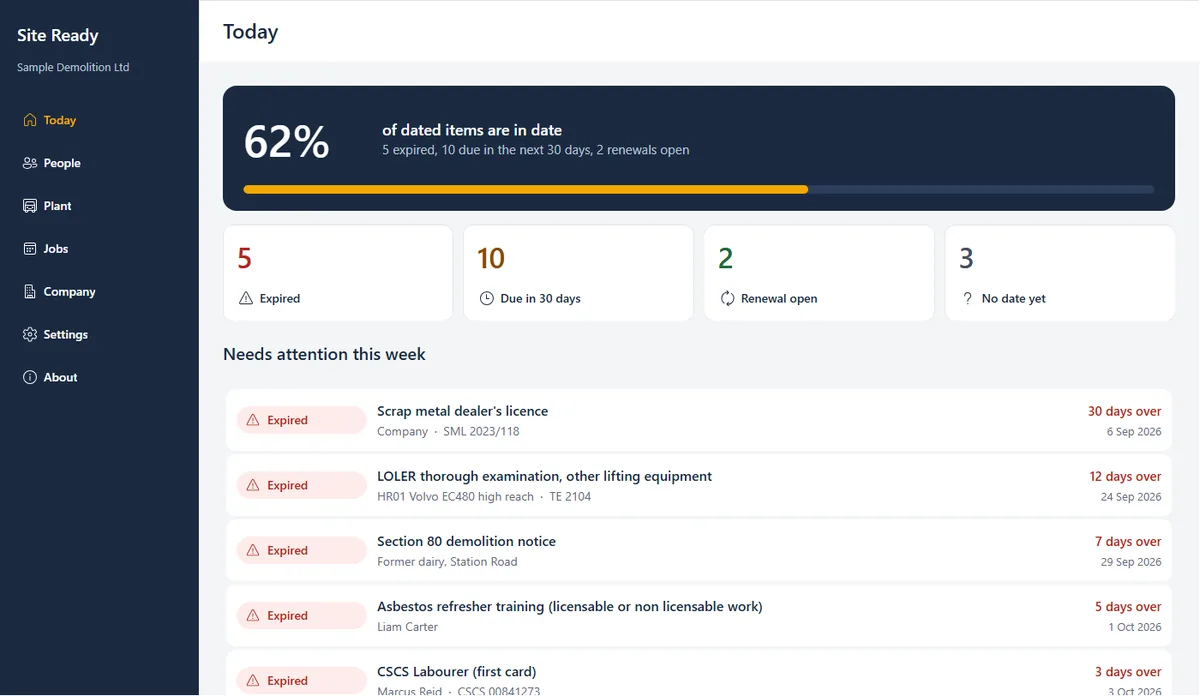Click the "Former dairy, Station Road" subtitle
The image size is (1200, 696).
point(447,562)
